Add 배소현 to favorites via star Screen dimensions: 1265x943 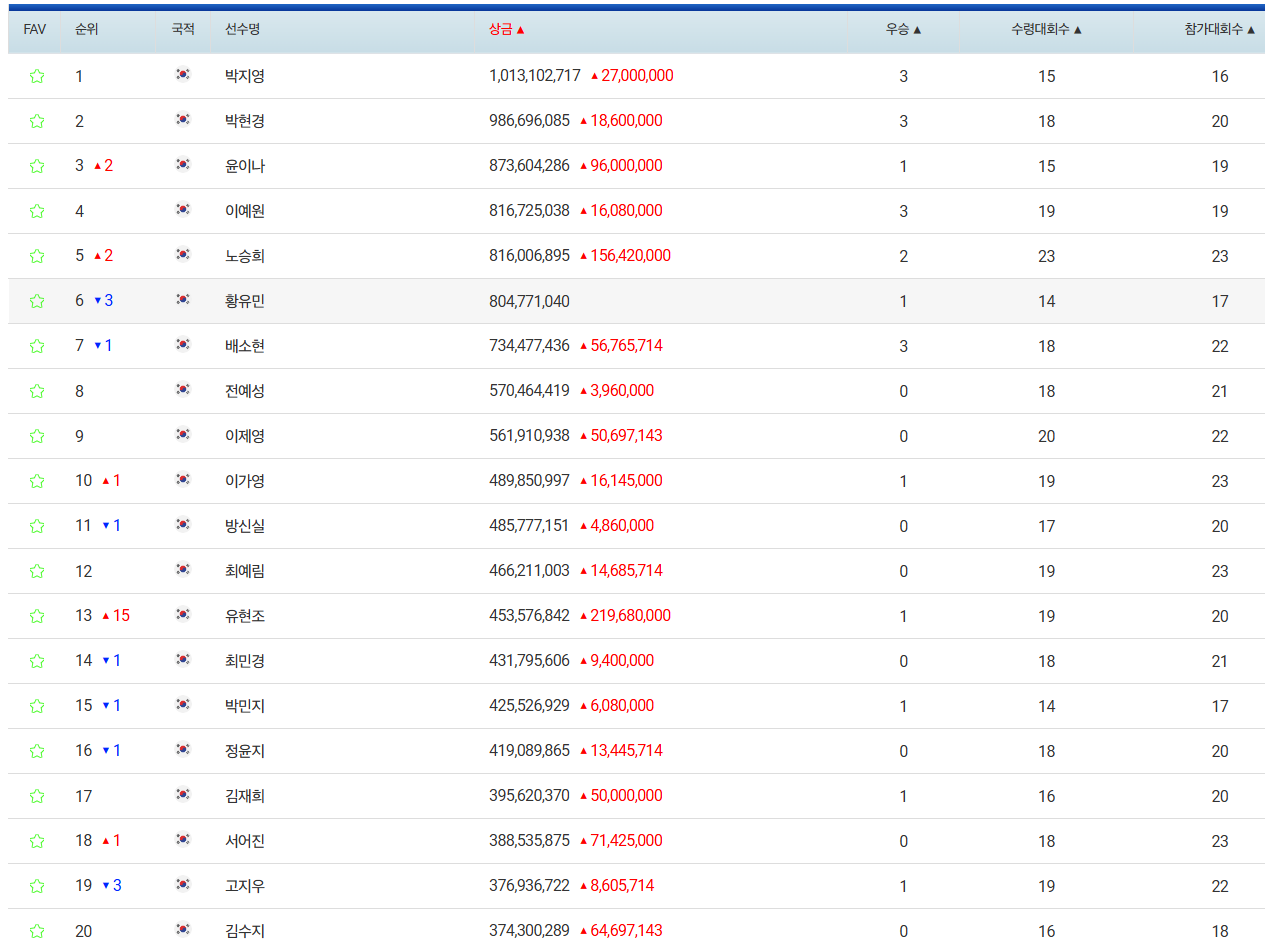(37, 346)
